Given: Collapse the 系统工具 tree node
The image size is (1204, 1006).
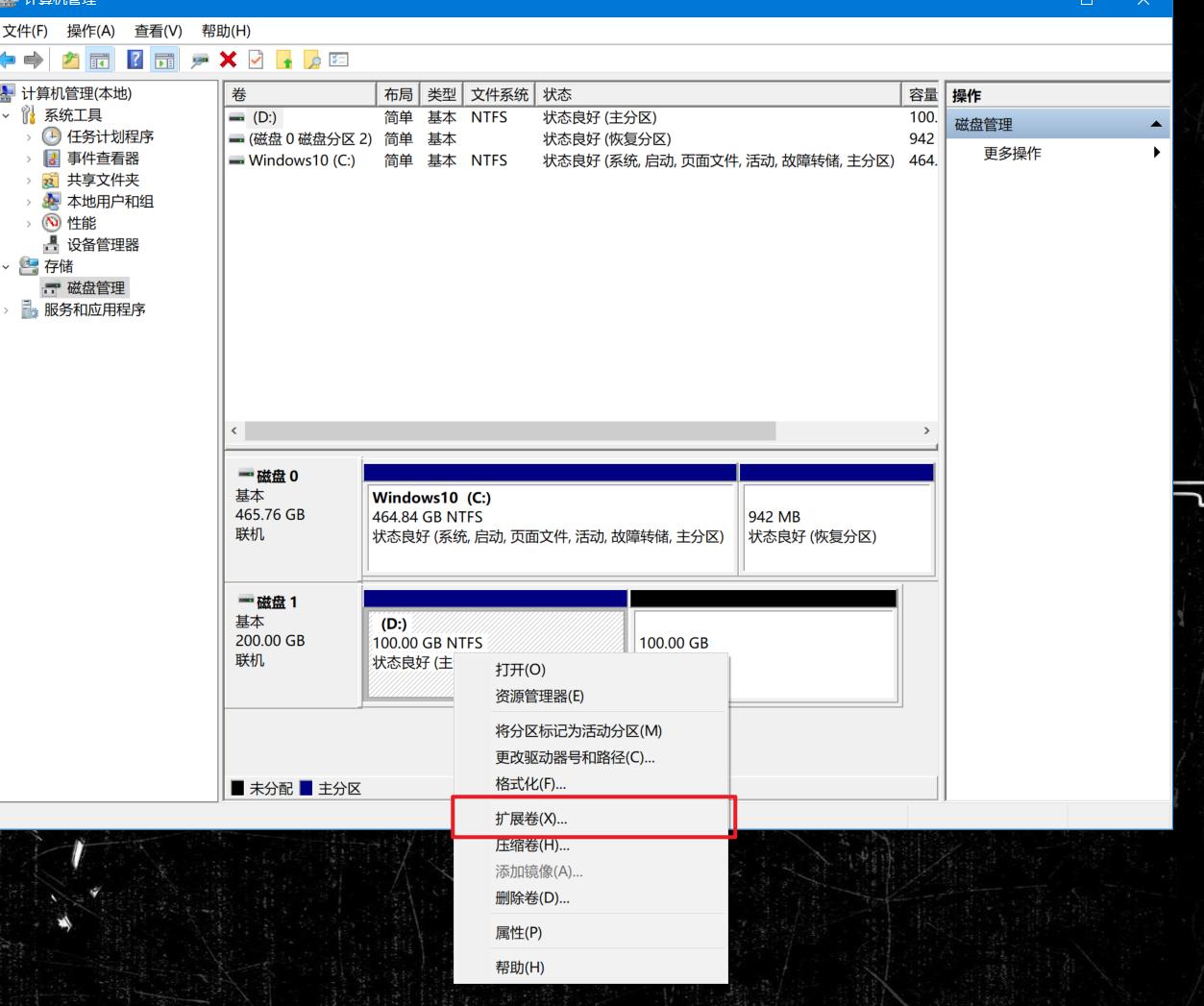Looking at the screenshot, I should tap(7, 115).
